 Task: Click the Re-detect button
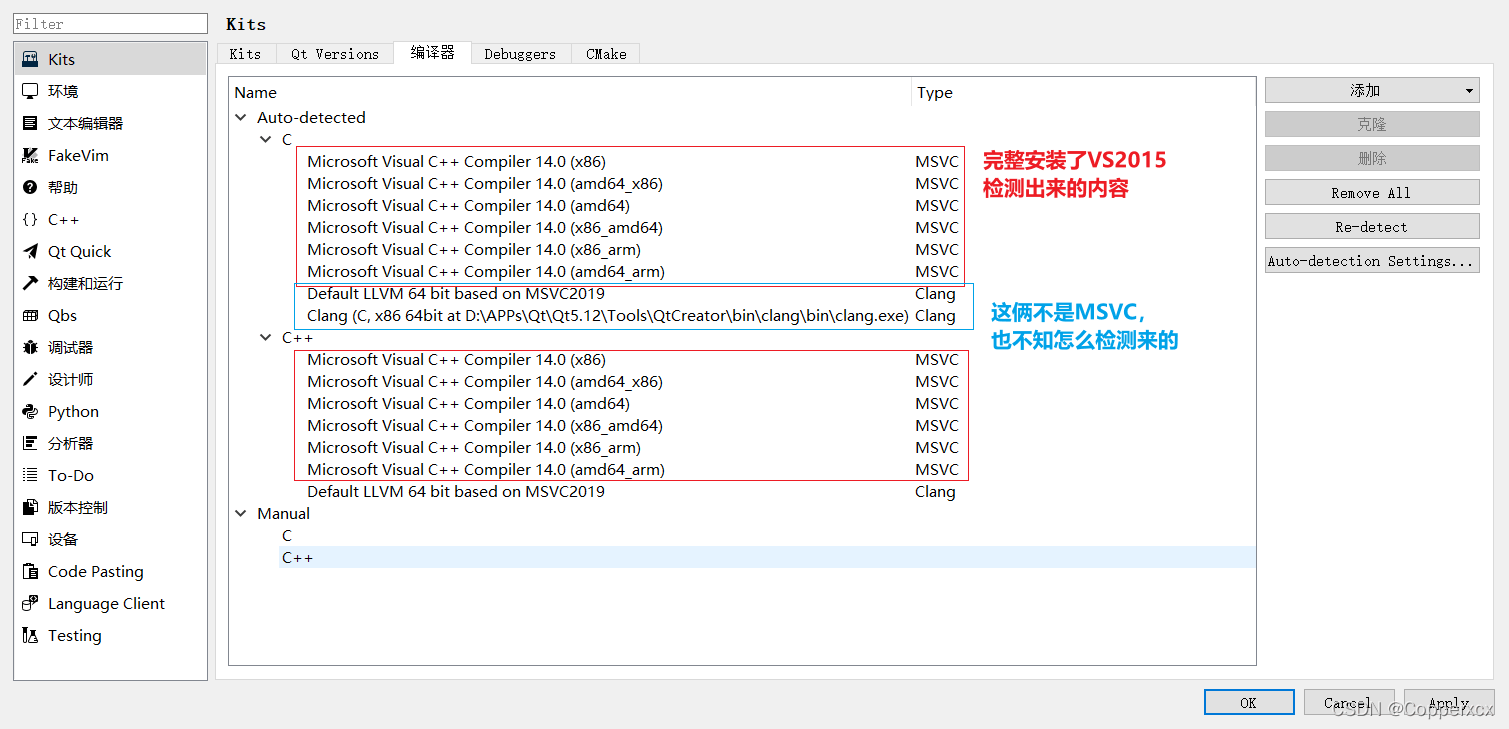(x=1372, y=226)
